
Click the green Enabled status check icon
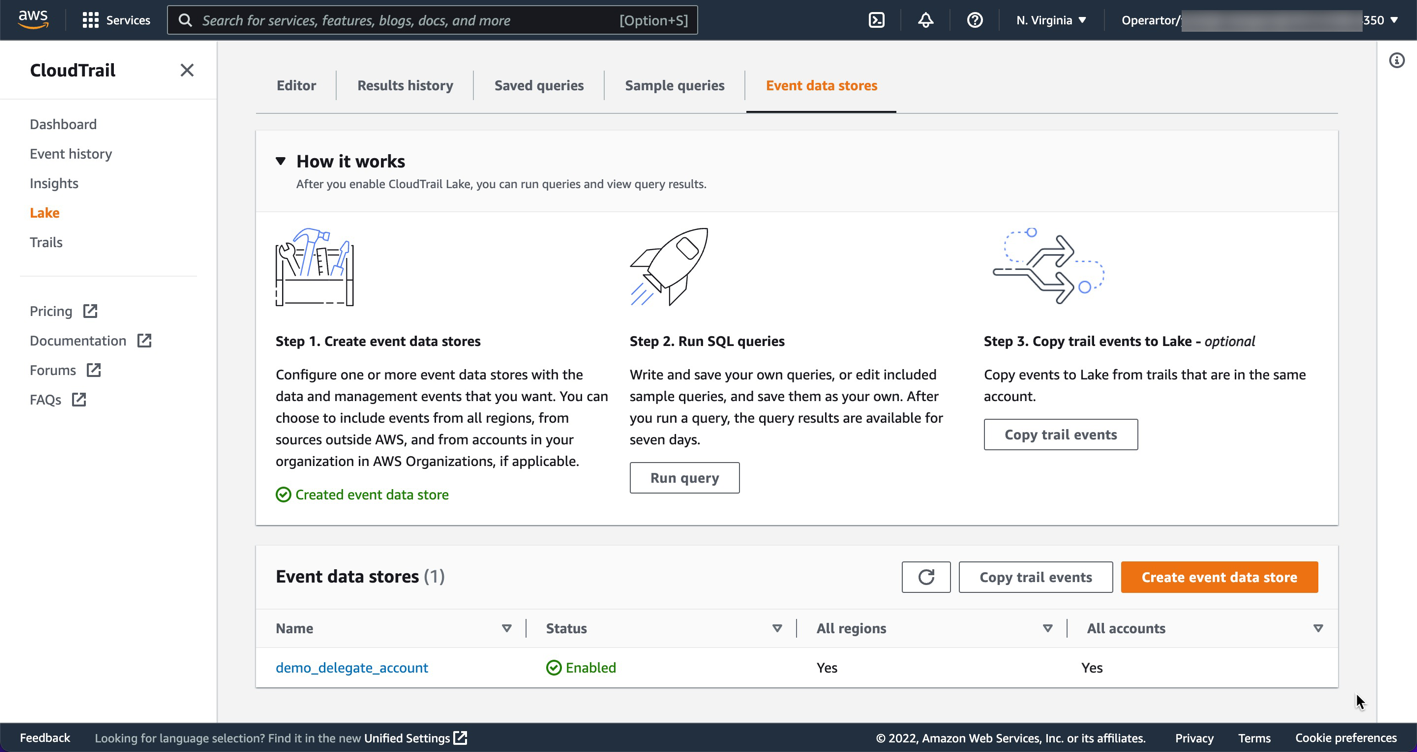click(554, 668)
